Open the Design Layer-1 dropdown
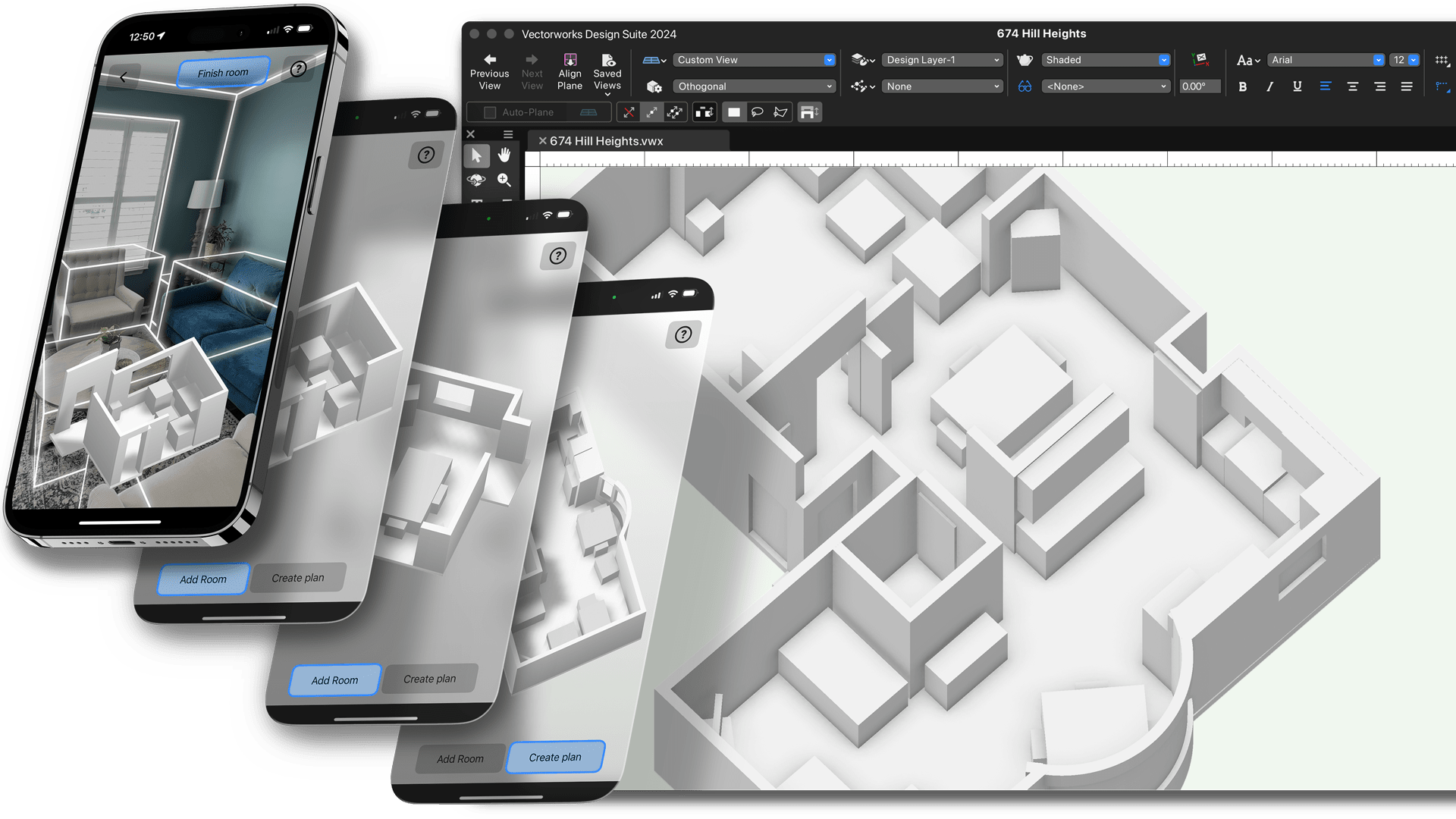This screenshot has width=1456, height=819. point(943,60)
